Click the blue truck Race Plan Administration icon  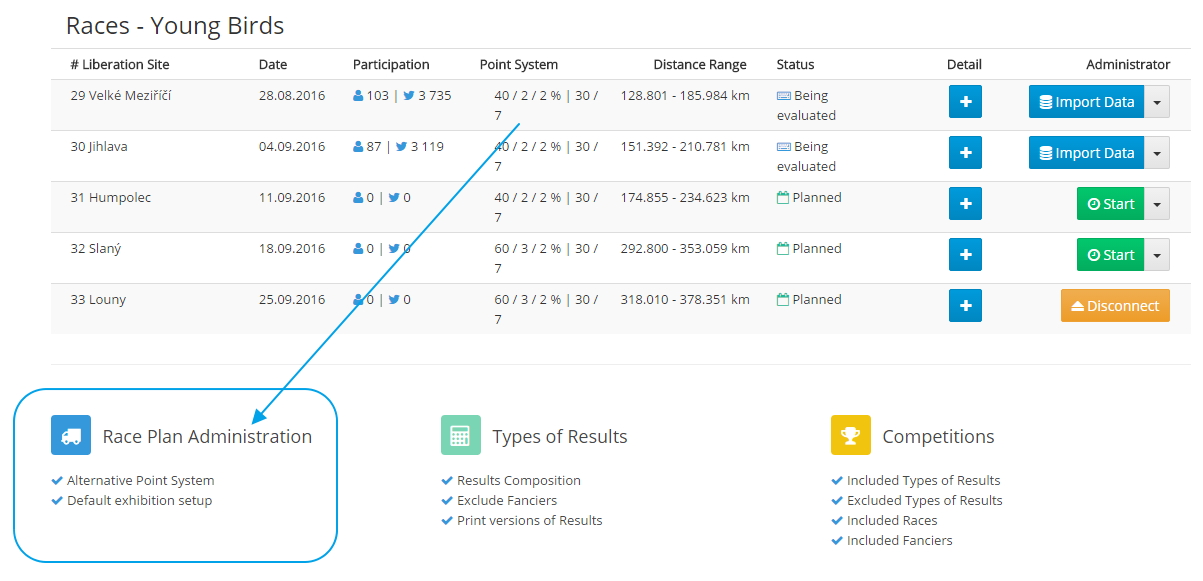pos(71,436)
